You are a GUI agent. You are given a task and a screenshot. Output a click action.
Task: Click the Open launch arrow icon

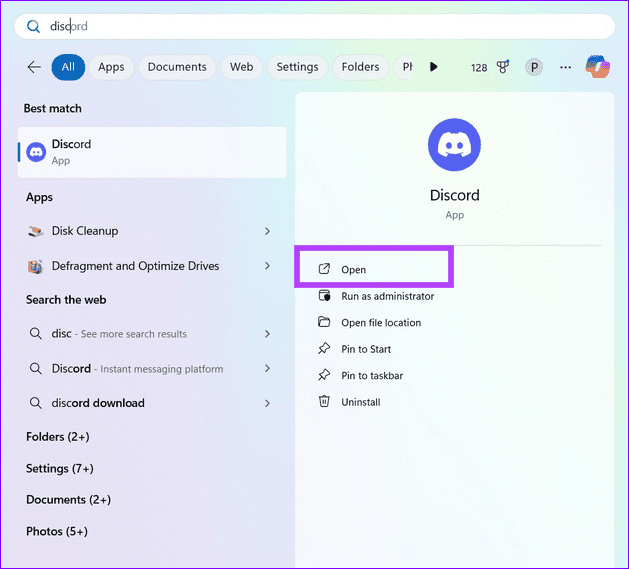[x=324, y=269]
